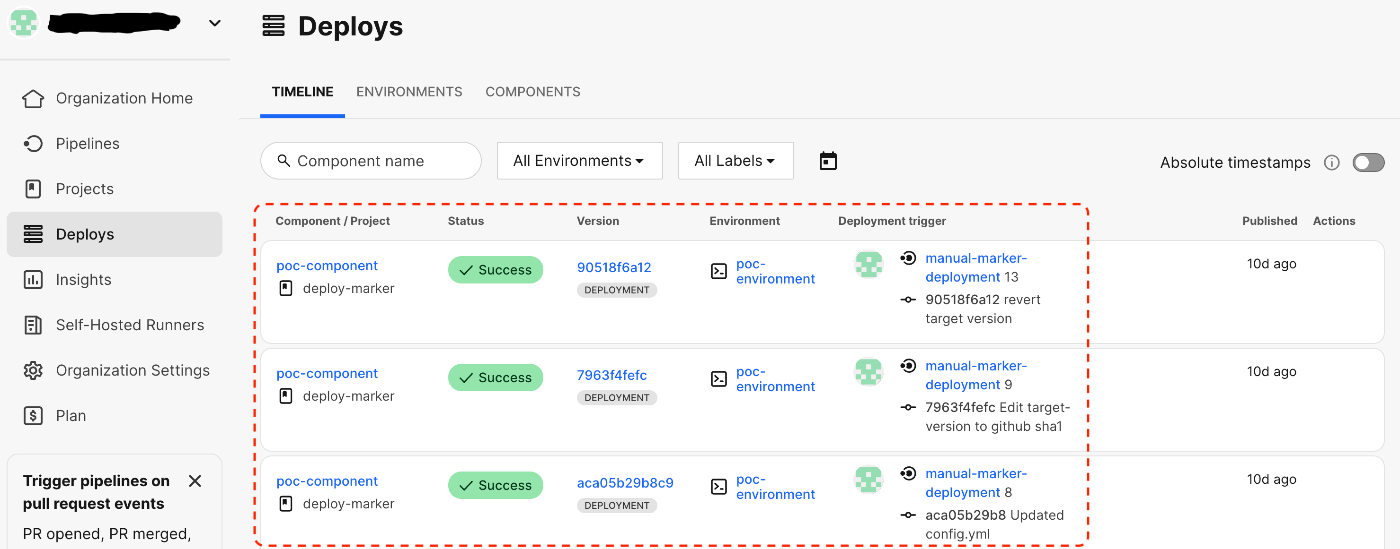
Task: Open poc-environment in the 7963f4fefc row
Action: tap(776, 379)
